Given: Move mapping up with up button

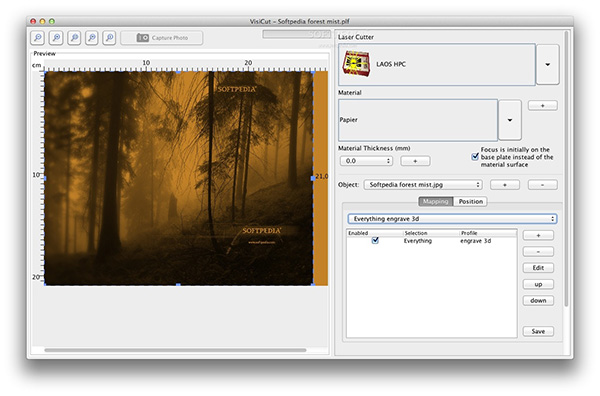Looking at the screenshot, I should coord(538,284).
